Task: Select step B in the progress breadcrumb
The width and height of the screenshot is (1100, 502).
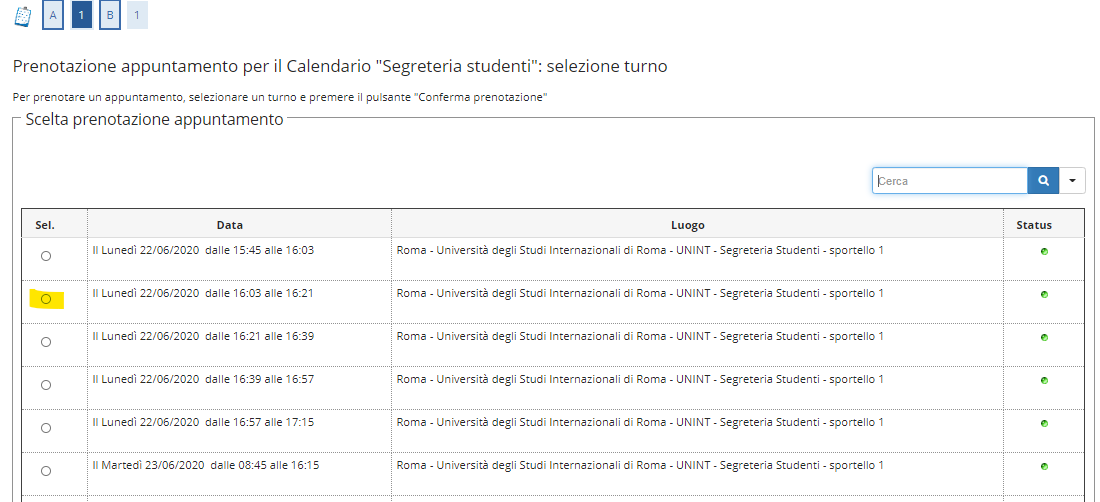Action: point(110,16)
